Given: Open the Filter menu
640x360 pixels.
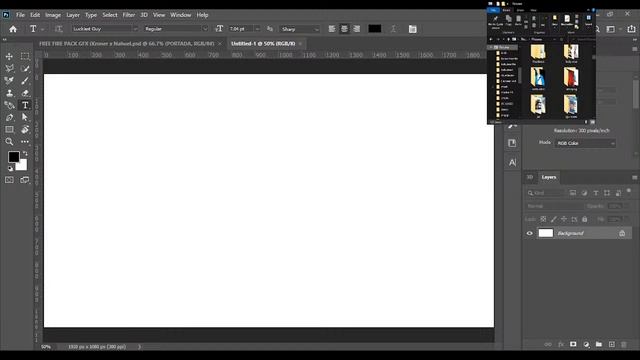Looking at the screenshot, I should [x=129, y=15].
